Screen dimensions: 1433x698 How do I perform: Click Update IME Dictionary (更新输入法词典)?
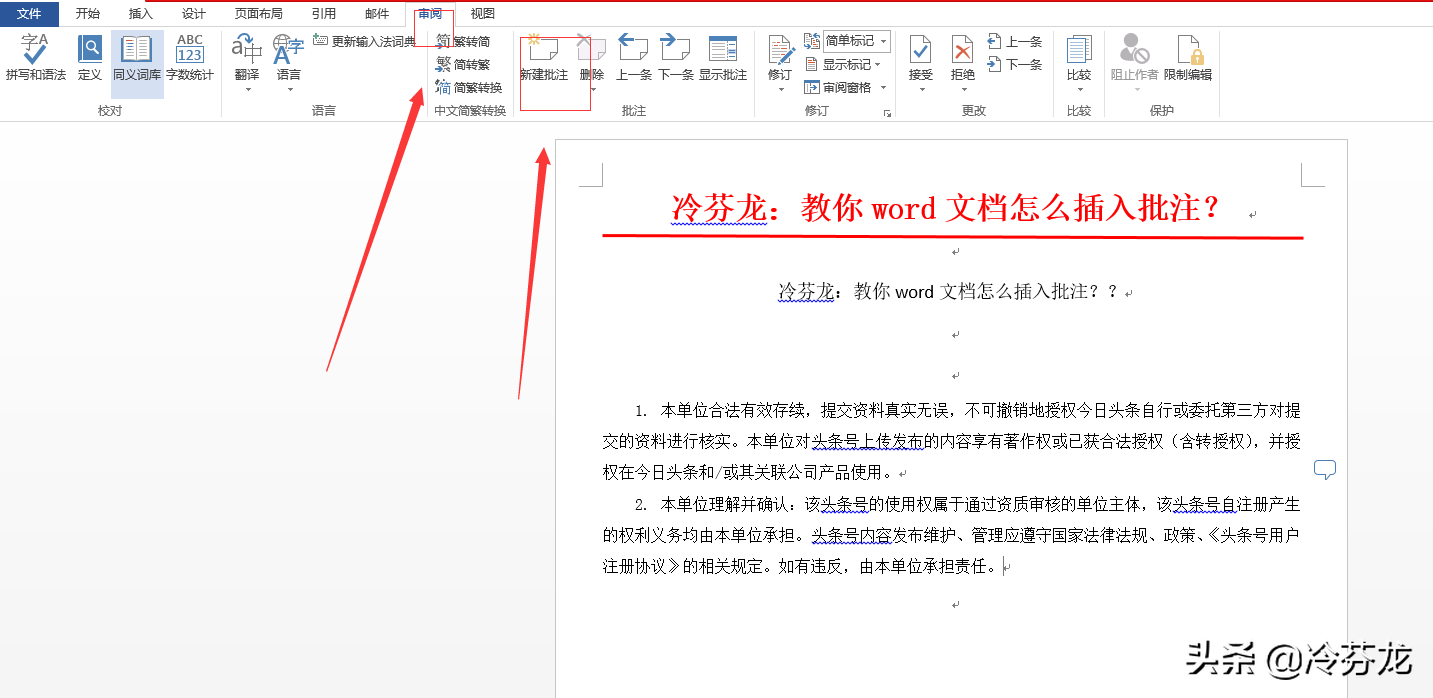[x=364, y=41]
